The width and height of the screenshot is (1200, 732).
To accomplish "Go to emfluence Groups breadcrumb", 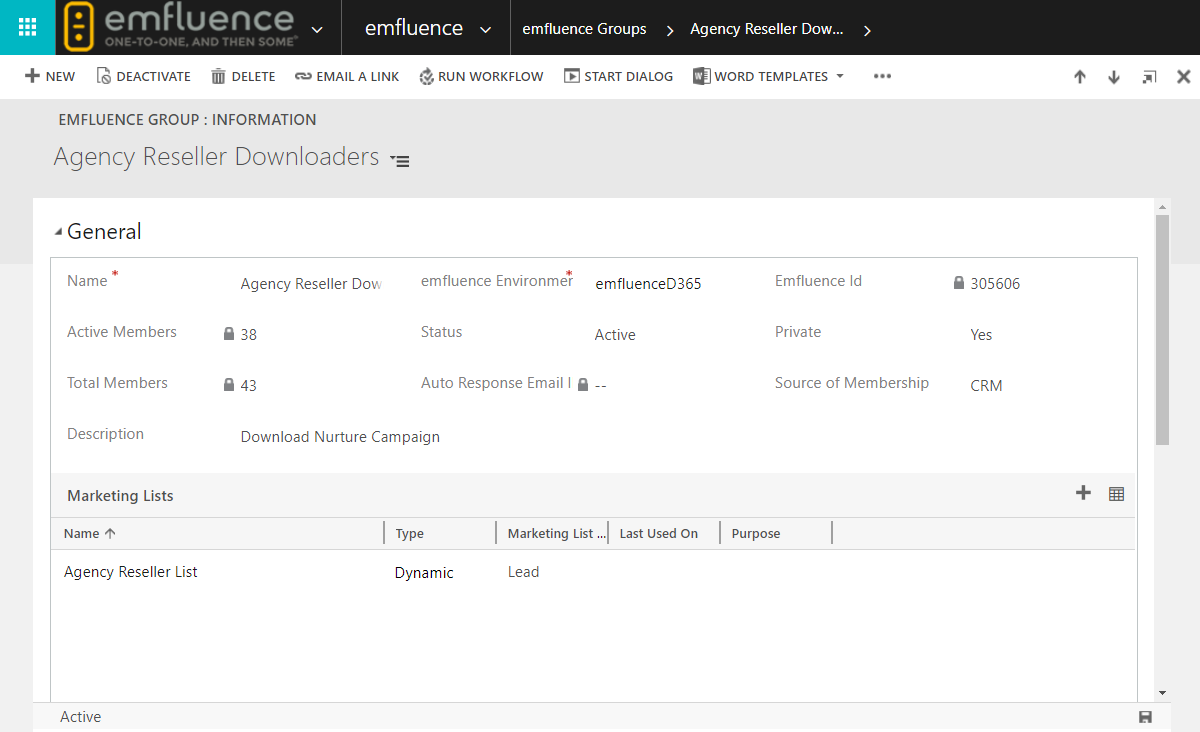I will tap(584, 29).
